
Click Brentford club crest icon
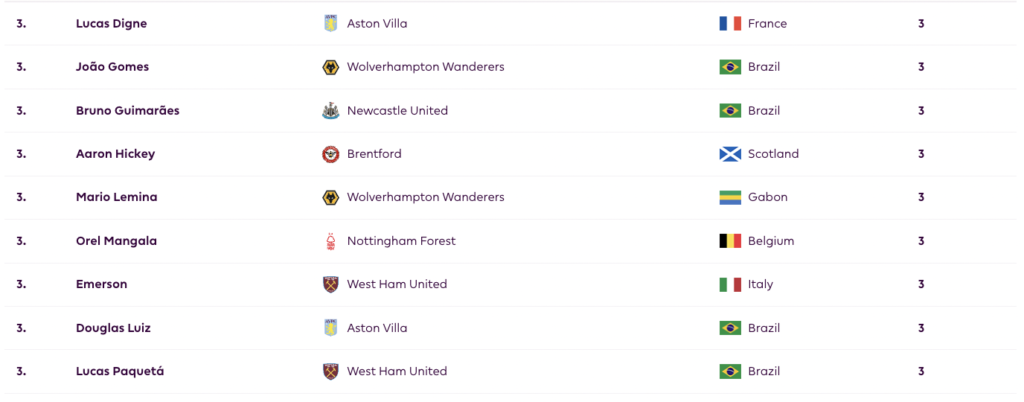[330, 154]
